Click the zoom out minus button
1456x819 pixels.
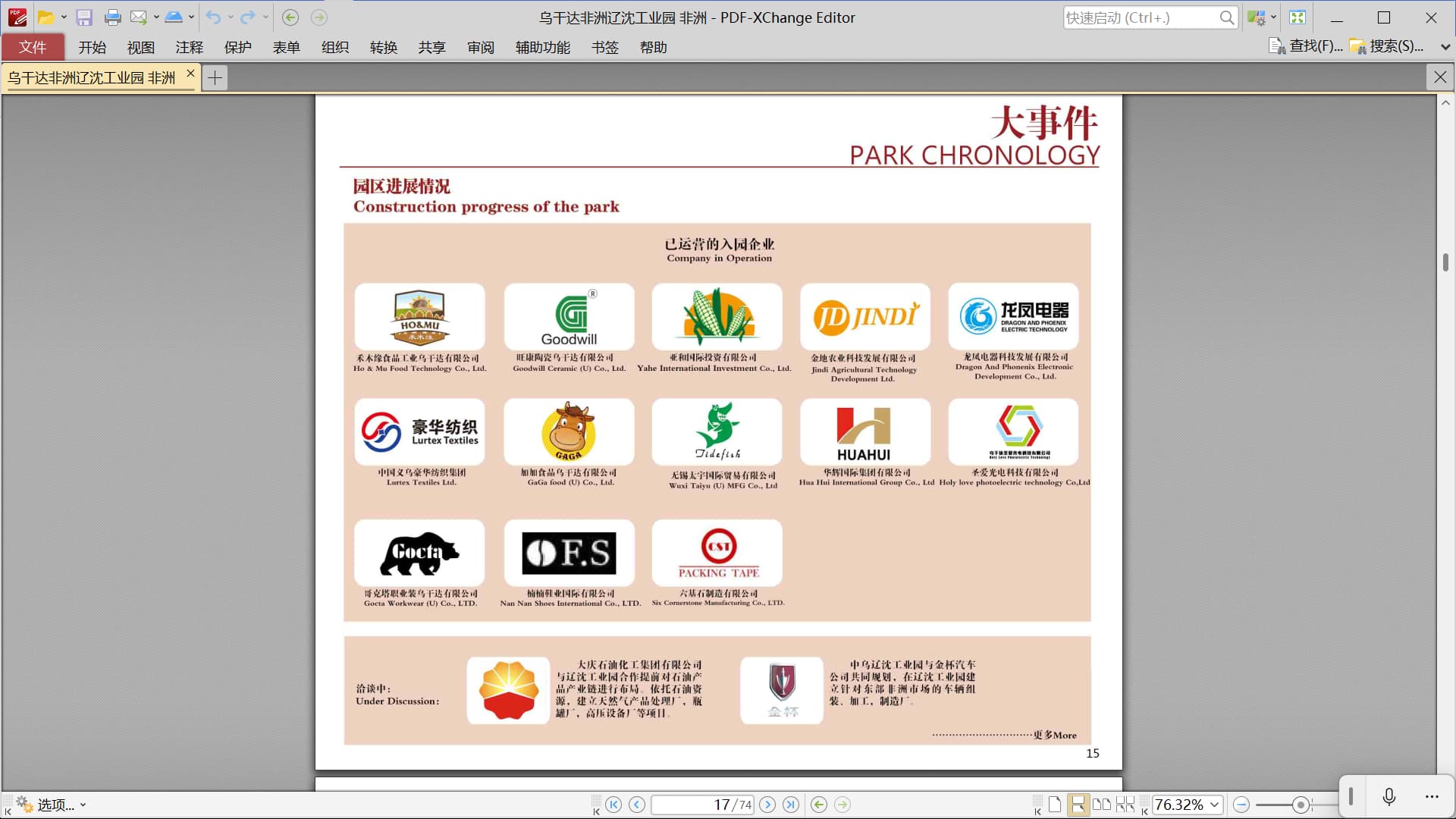click(x=1241, y=805)
